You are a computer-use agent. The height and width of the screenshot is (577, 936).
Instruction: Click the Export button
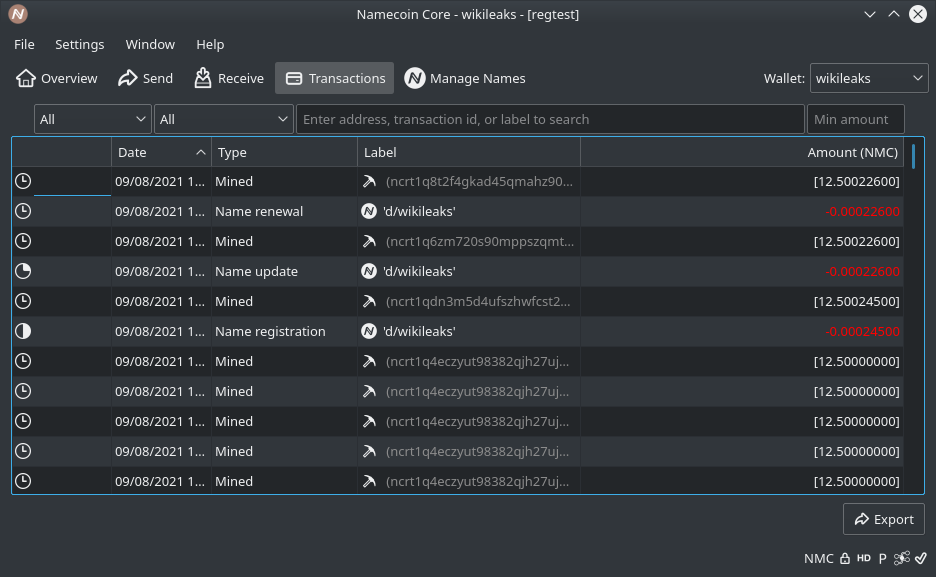883,519
